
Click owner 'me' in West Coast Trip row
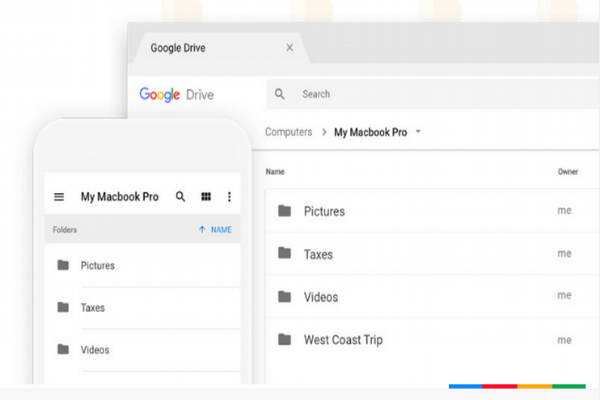click(x=564, y=340)
